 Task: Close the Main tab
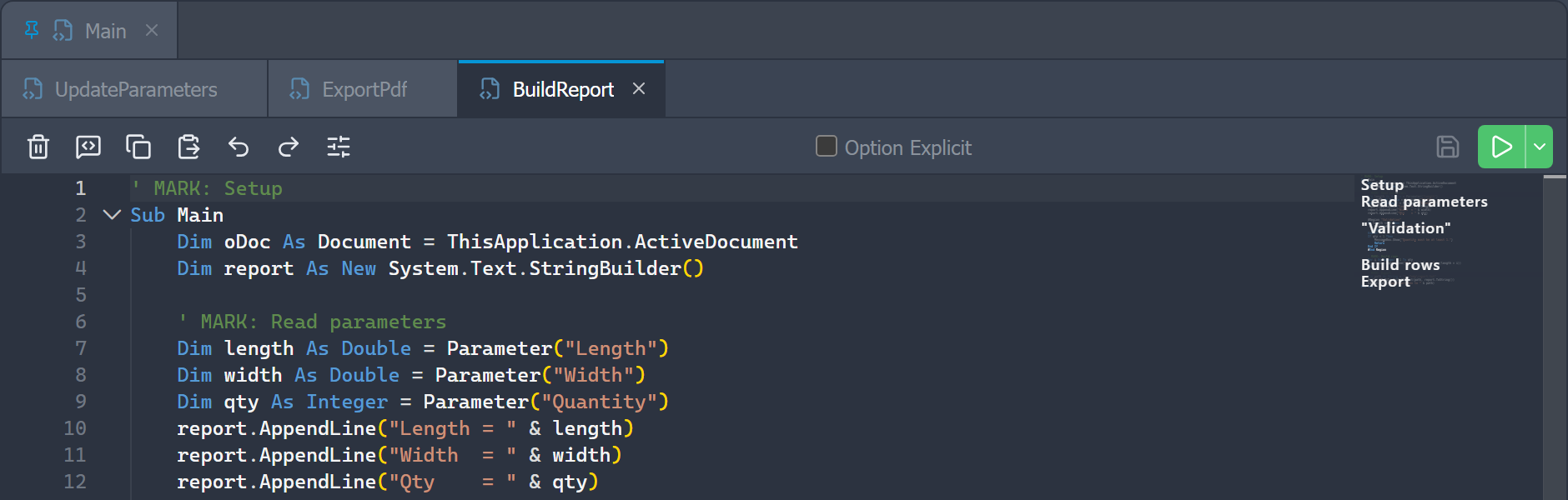coord(152,31)
